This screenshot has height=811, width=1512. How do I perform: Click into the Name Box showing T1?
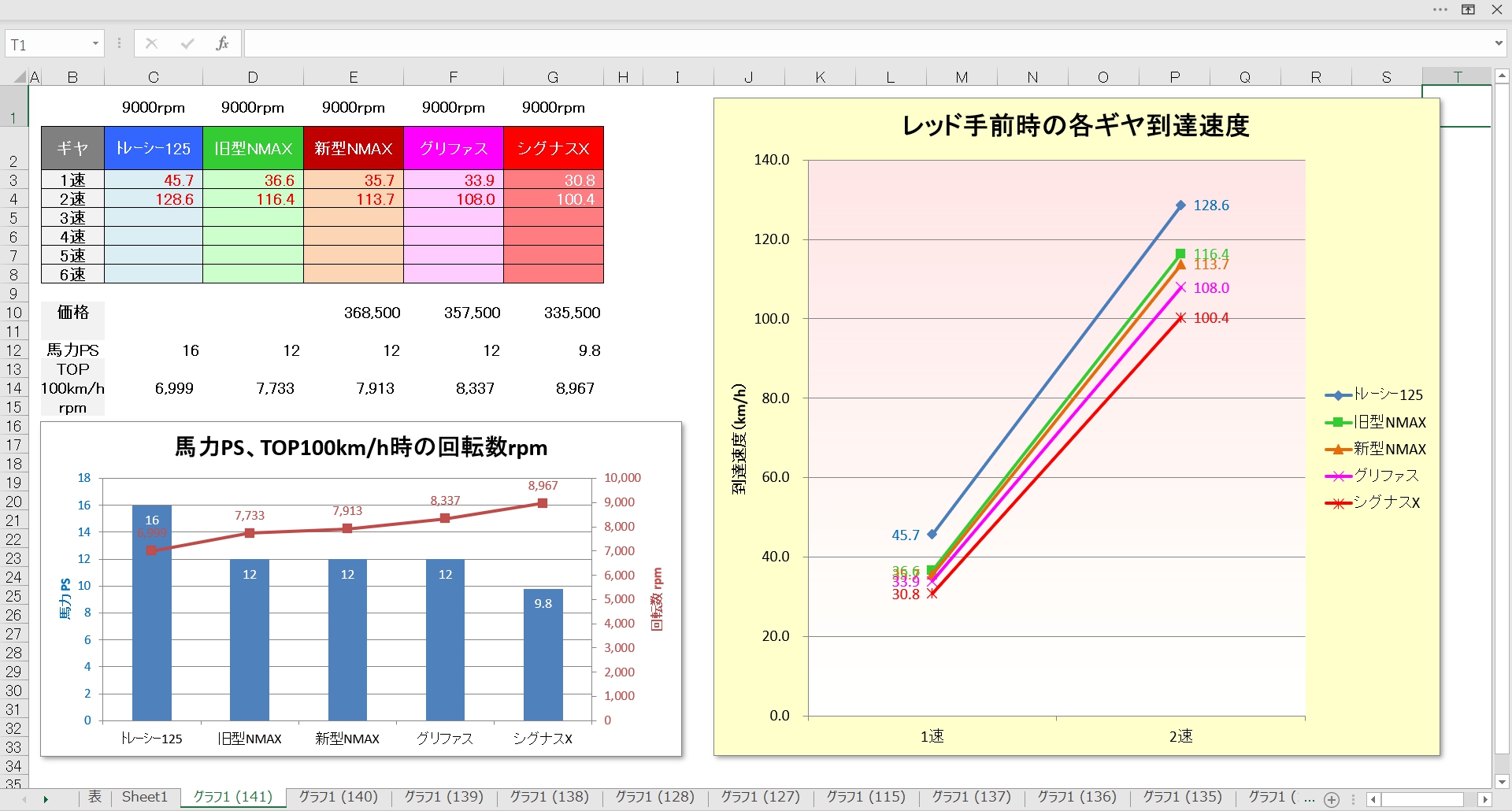(x=47, y=44)
